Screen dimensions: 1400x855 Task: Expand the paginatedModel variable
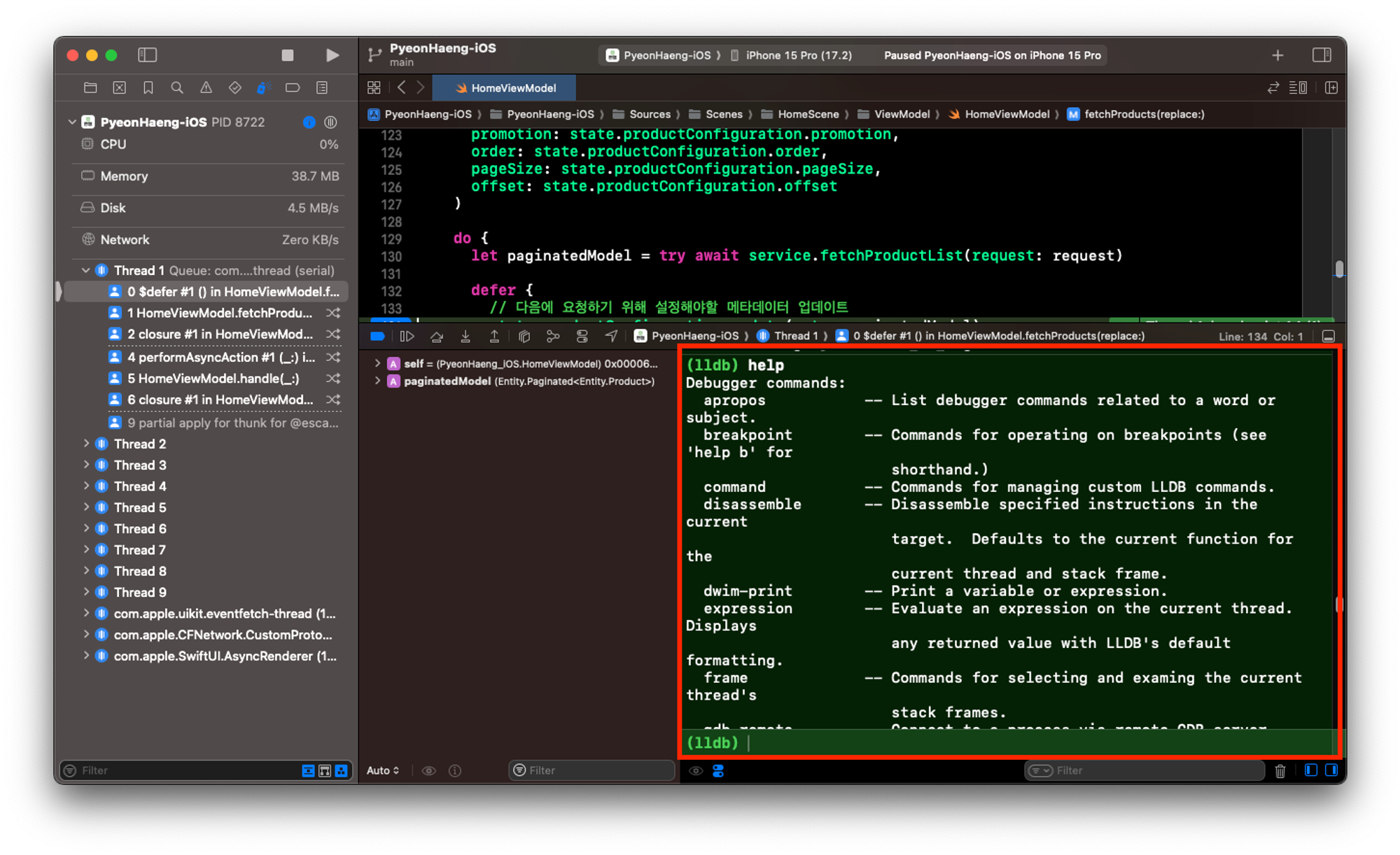tap(377, 381)
